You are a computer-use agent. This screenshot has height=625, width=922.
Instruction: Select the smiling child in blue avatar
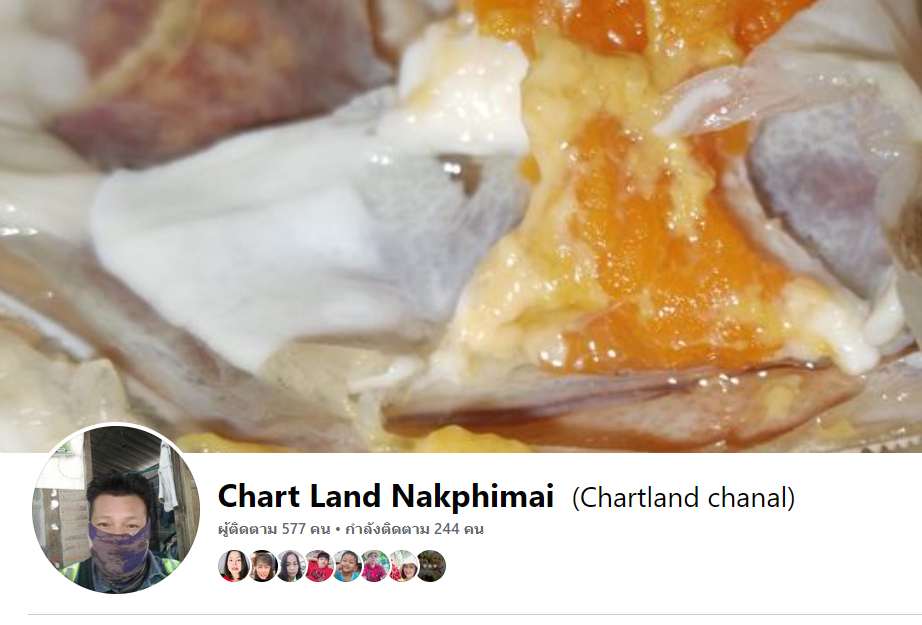(346, 566)
